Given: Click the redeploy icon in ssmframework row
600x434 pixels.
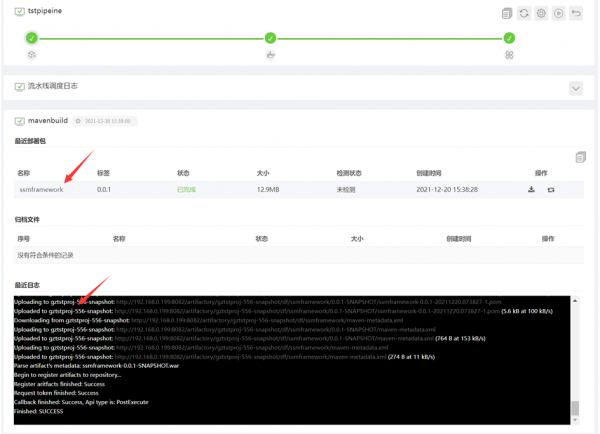Looking at the screenshot, I should pos(551,189).
